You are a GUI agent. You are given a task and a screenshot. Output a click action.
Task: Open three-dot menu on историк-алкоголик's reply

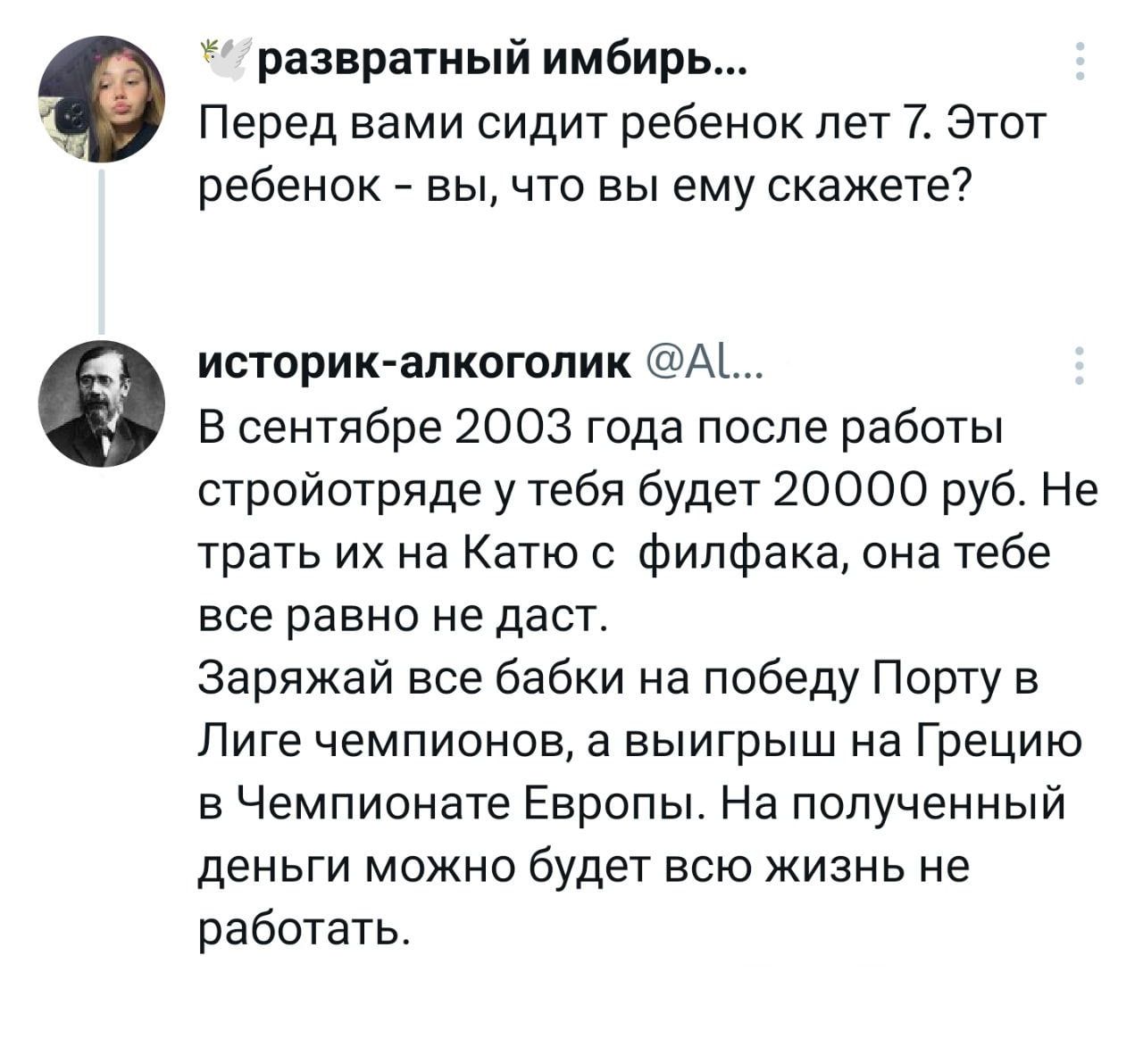click(1080, 364)
